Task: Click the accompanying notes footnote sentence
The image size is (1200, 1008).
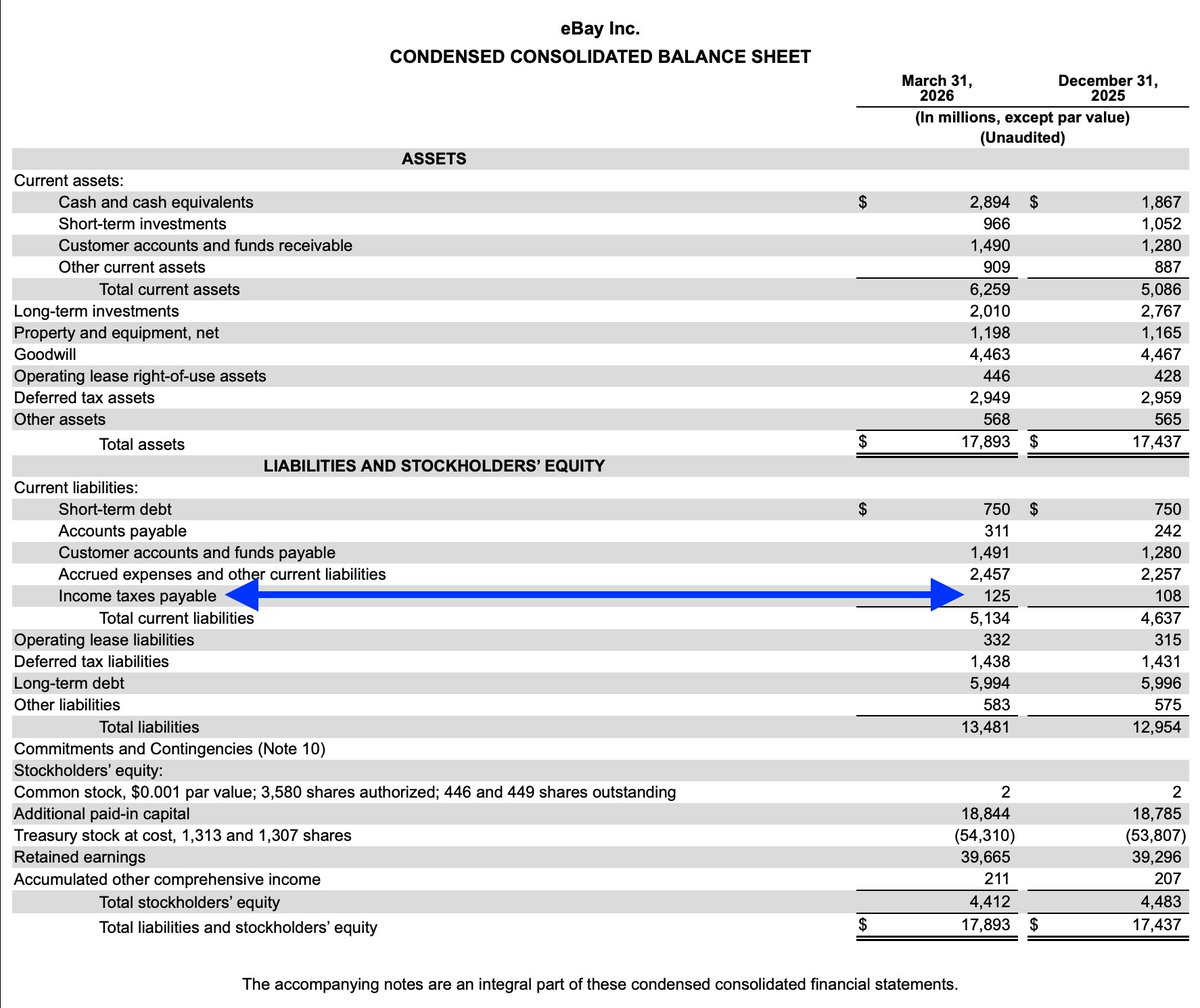Action: coord(600,984)
